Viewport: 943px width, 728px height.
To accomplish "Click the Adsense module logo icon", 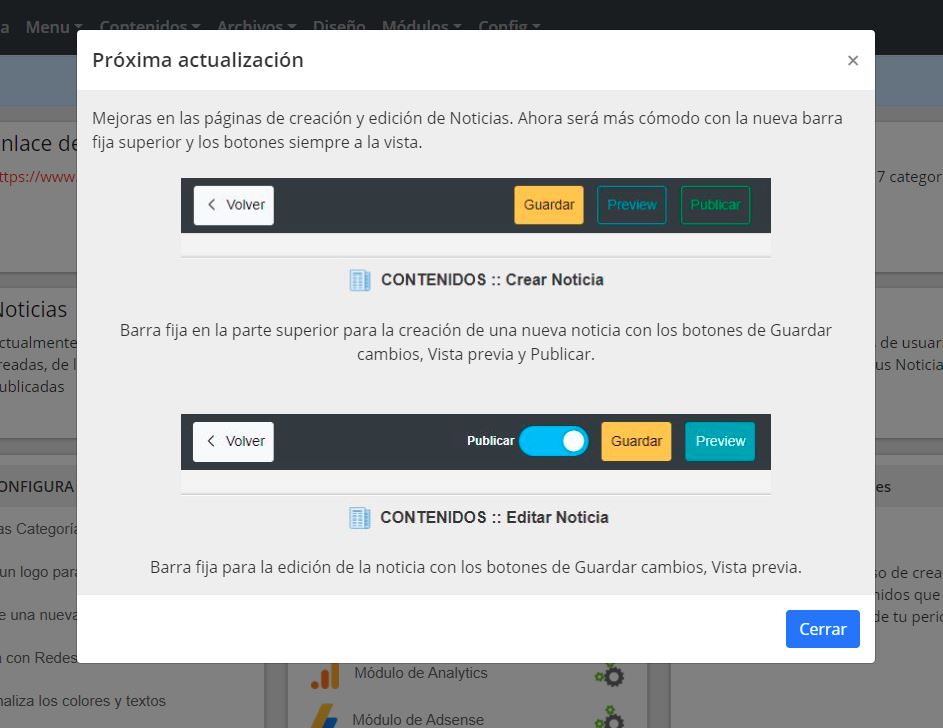I will [x=324, y=717].
